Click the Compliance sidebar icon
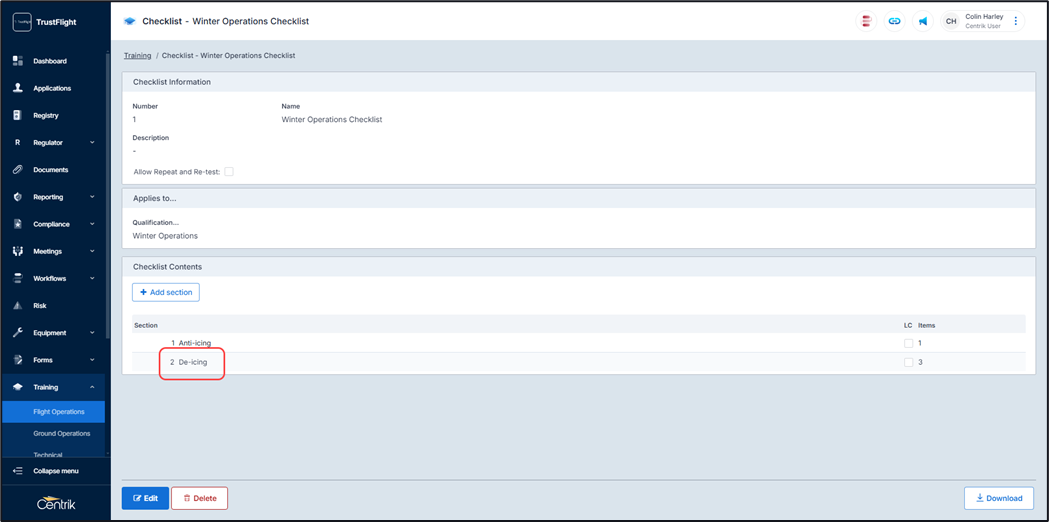This screenshot has height=522, width=1049. pos(18,224)
